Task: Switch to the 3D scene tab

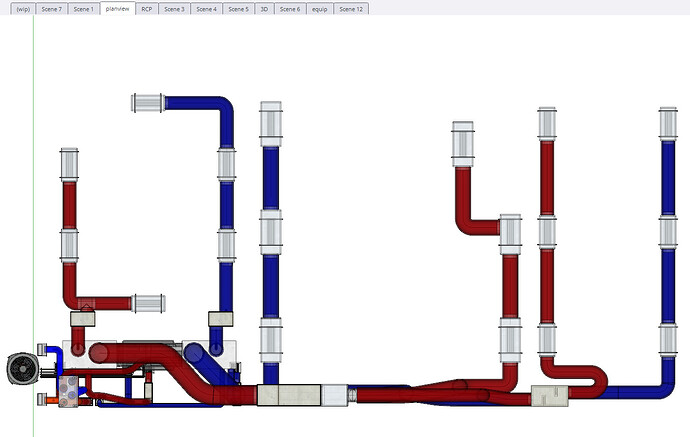Action: [264, 9]
